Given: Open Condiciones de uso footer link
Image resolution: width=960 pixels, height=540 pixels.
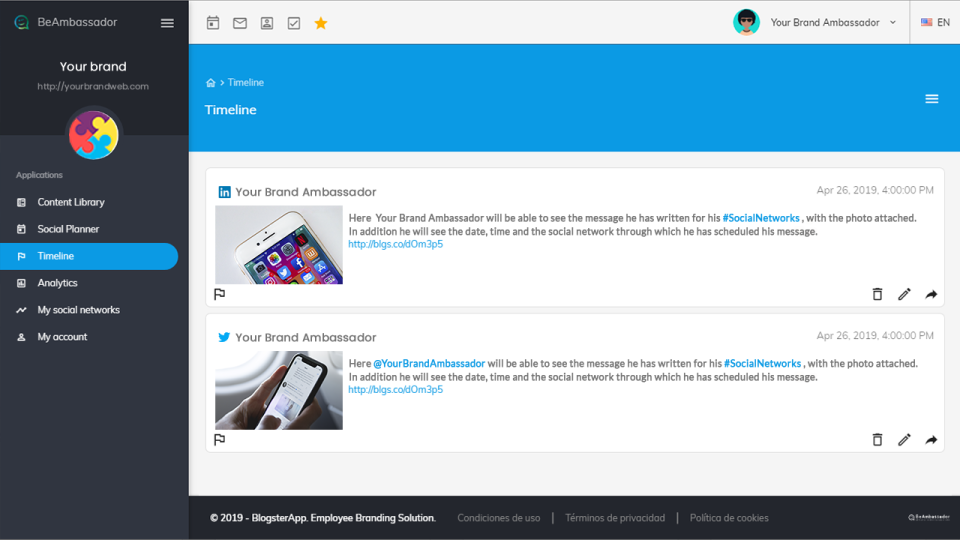Looking at the screenshot, I should (498, 518).
